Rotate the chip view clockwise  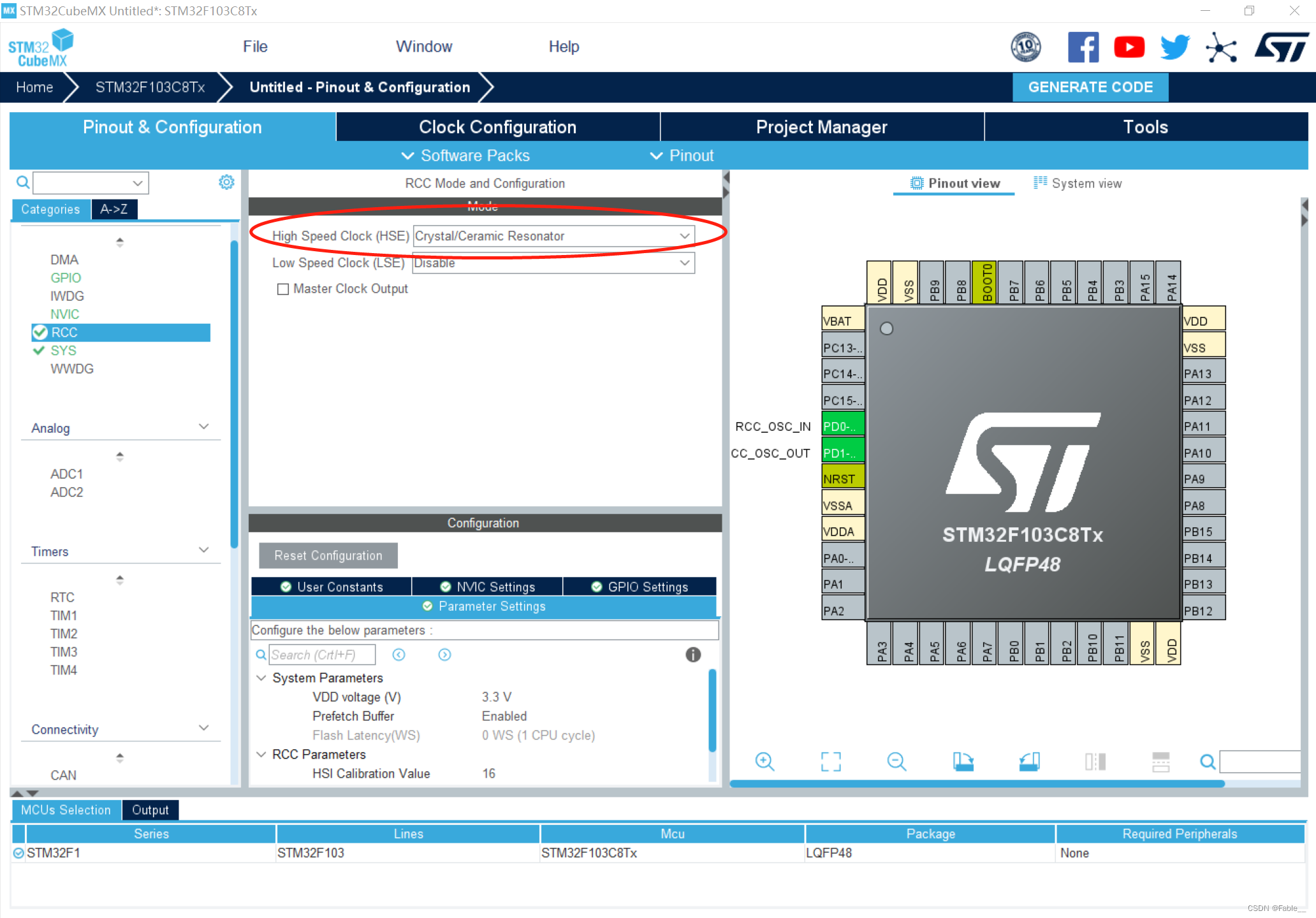(963, 761)
